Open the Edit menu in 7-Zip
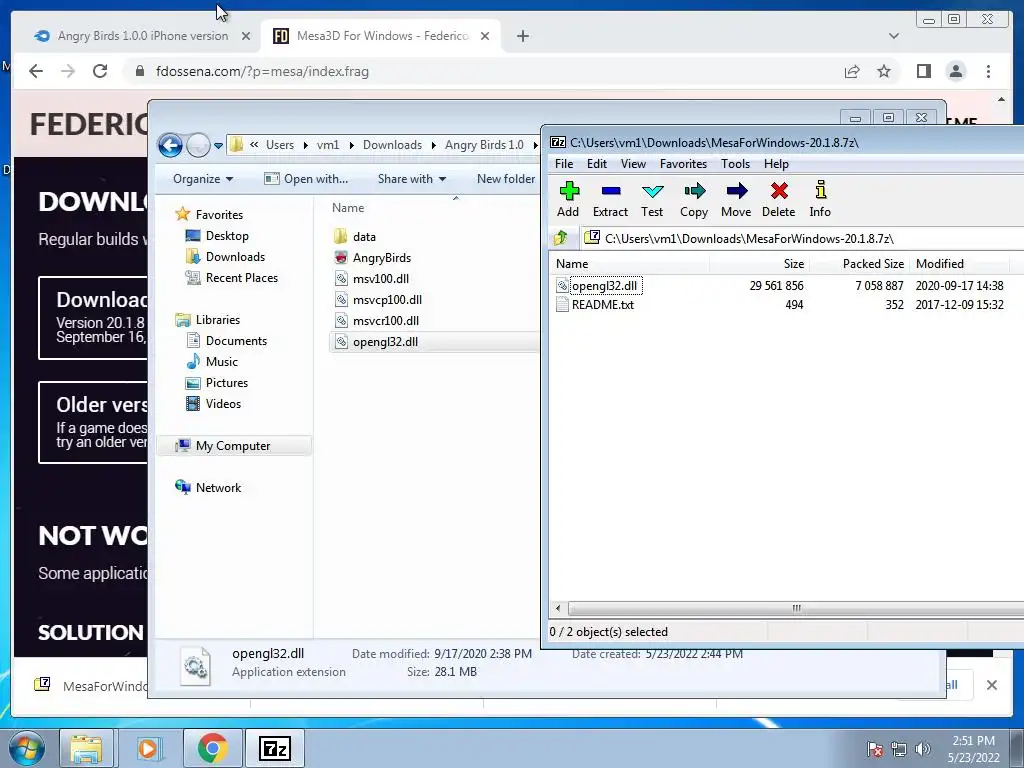The image size is (1024, 768). [596, 164]
